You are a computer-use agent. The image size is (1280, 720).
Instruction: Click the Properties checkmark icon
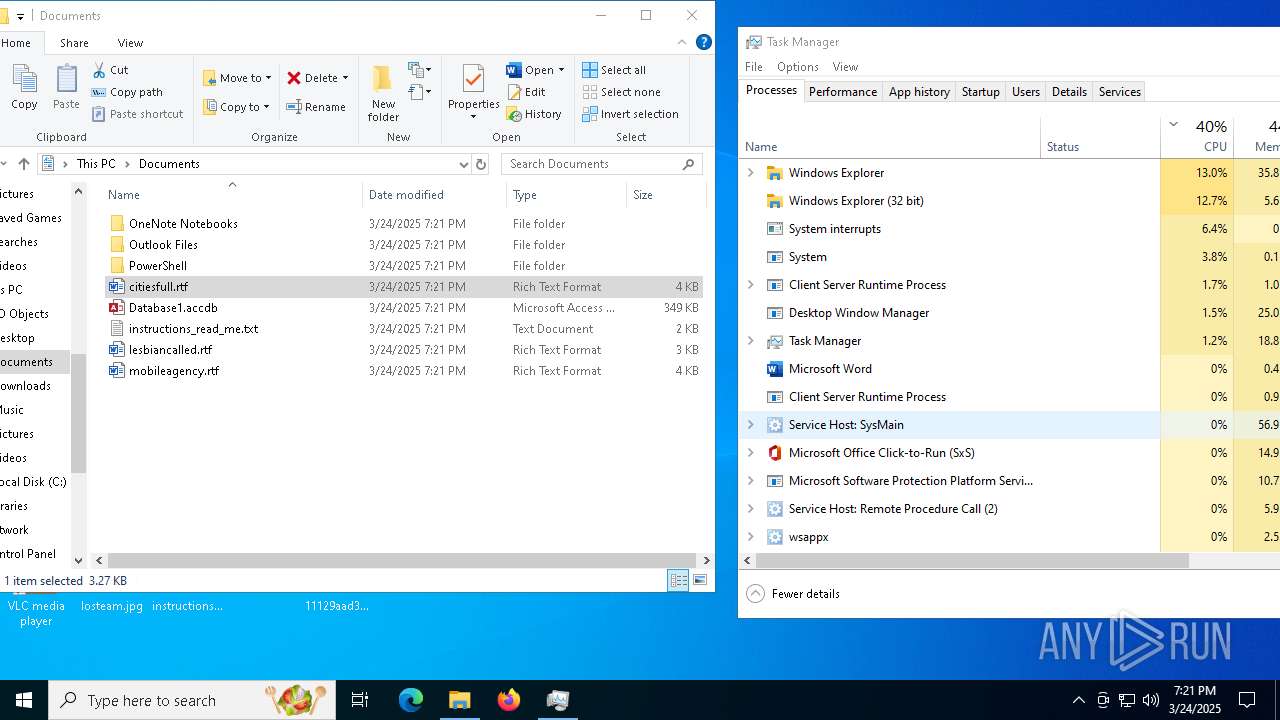click(x=473, y=79)
